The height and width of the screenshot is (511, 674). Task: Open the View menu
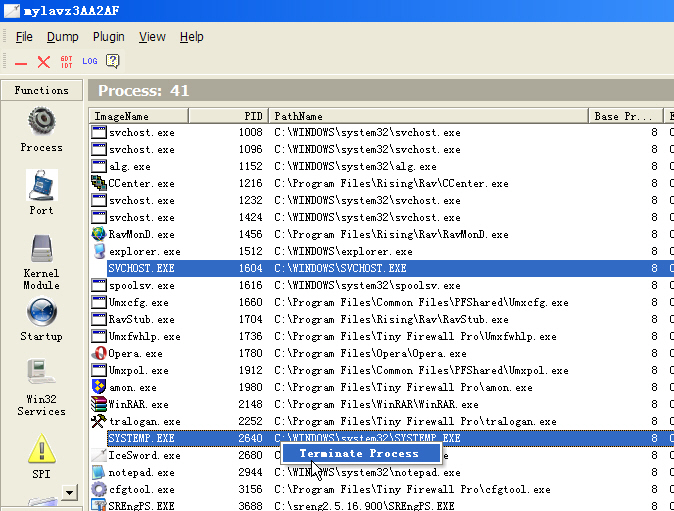(x=152, y=37)
